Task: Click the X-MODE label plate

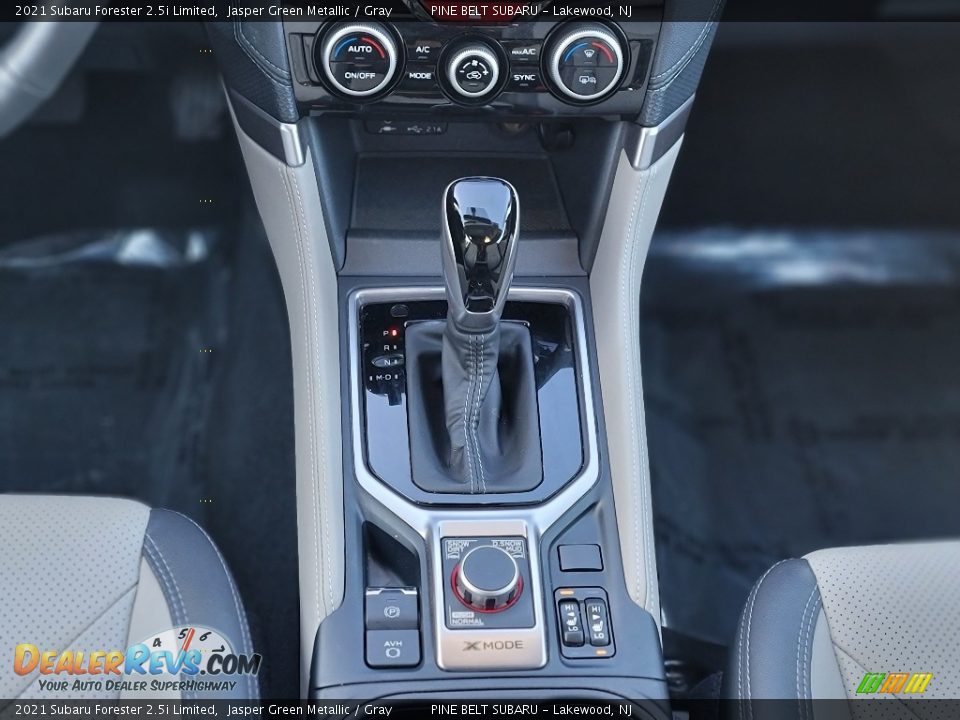Action: point(491,645)
